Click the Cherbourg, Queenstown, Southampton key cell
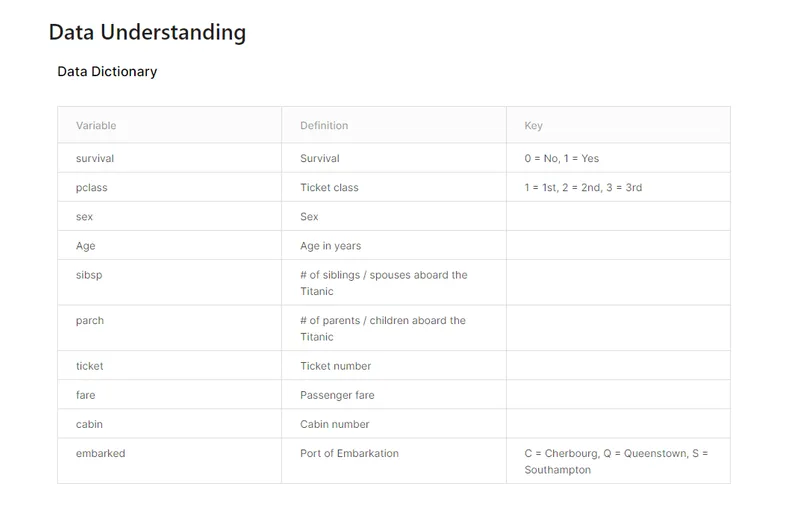The height and width of the screenshot is (510, 800). (x=616, y=462)
